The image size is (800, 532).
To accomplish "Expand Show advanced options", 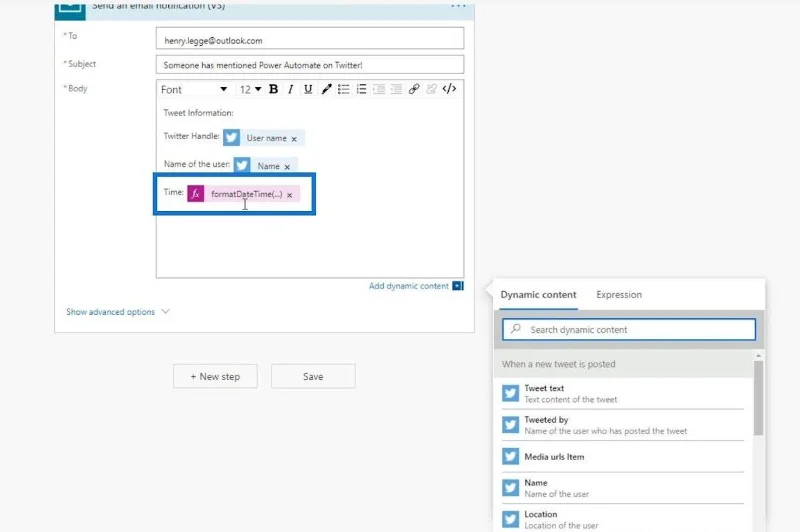I will (x=117, y=312).
